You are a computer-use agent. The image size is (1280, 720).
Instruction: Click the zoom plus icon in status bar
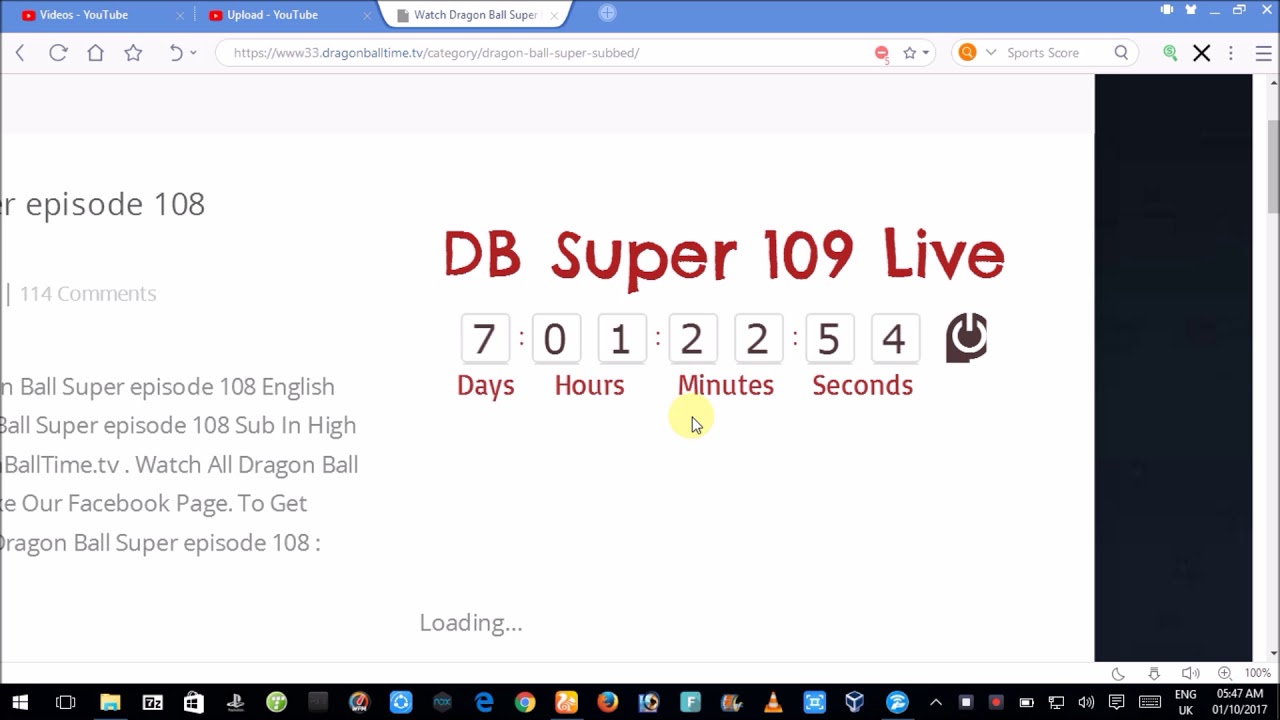point(1224,674)
